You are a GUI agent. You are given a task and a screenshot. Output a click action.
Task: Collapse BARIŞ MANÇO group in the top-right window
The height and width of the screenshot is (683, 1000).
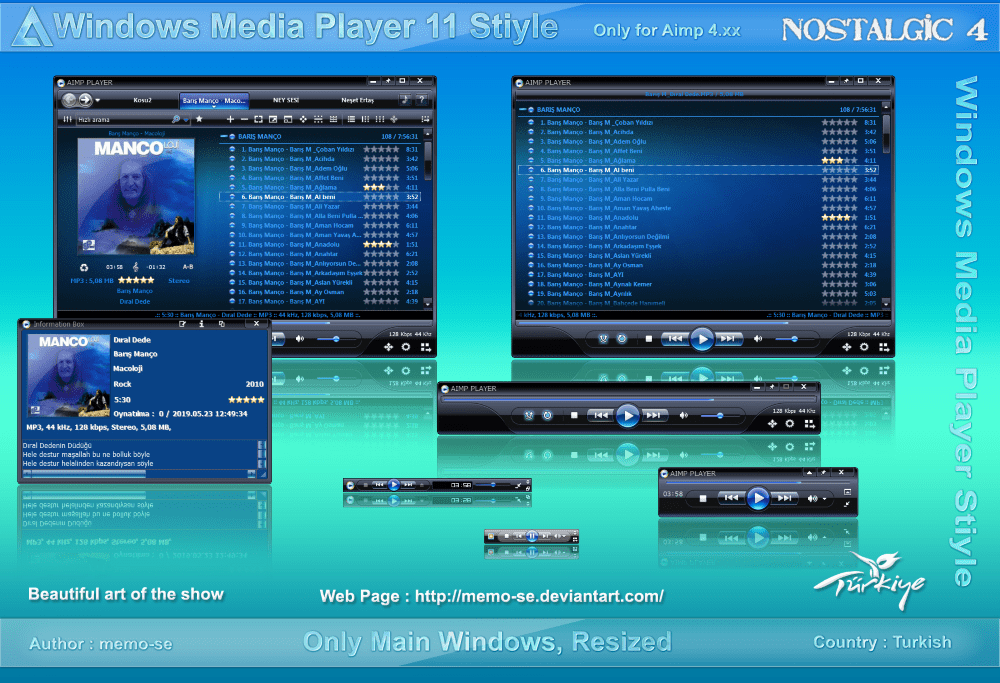pyautogui.click(x=522, y=110)
